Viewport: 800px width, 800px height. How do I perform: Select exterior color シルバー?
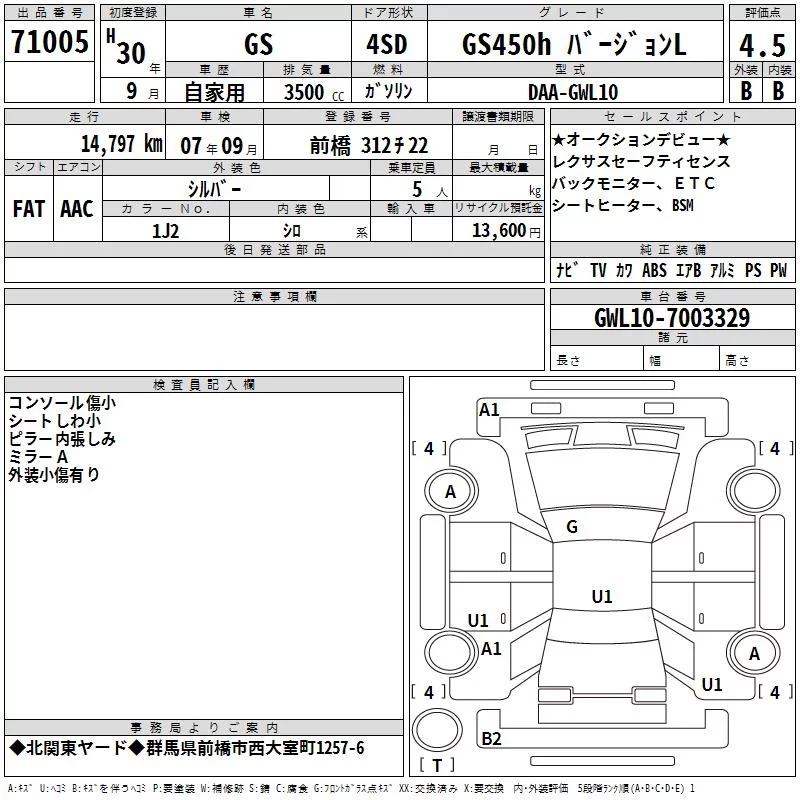coord(214,189)
